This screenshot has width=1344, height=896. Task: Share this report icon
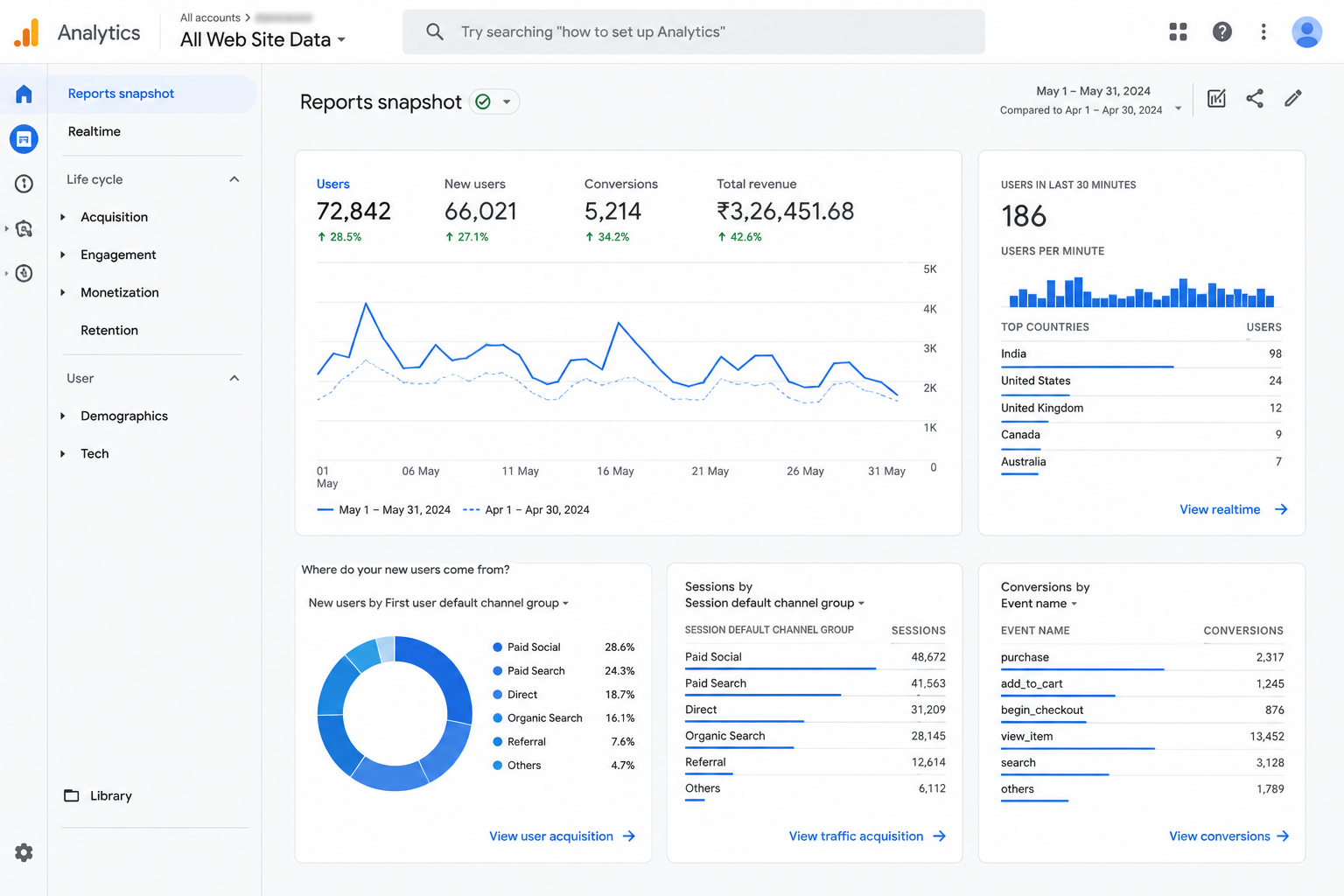click(x=1255, y=99)
